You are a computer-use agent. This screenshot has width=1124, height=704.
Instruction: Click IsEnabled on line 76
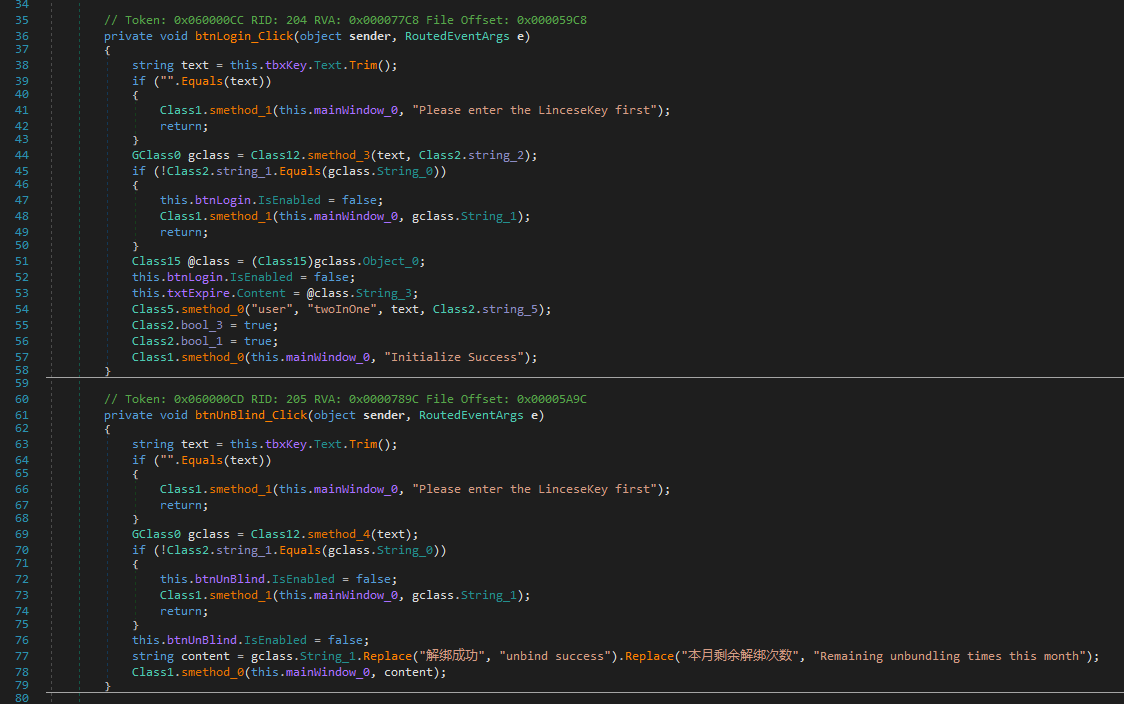coord(275,640)
